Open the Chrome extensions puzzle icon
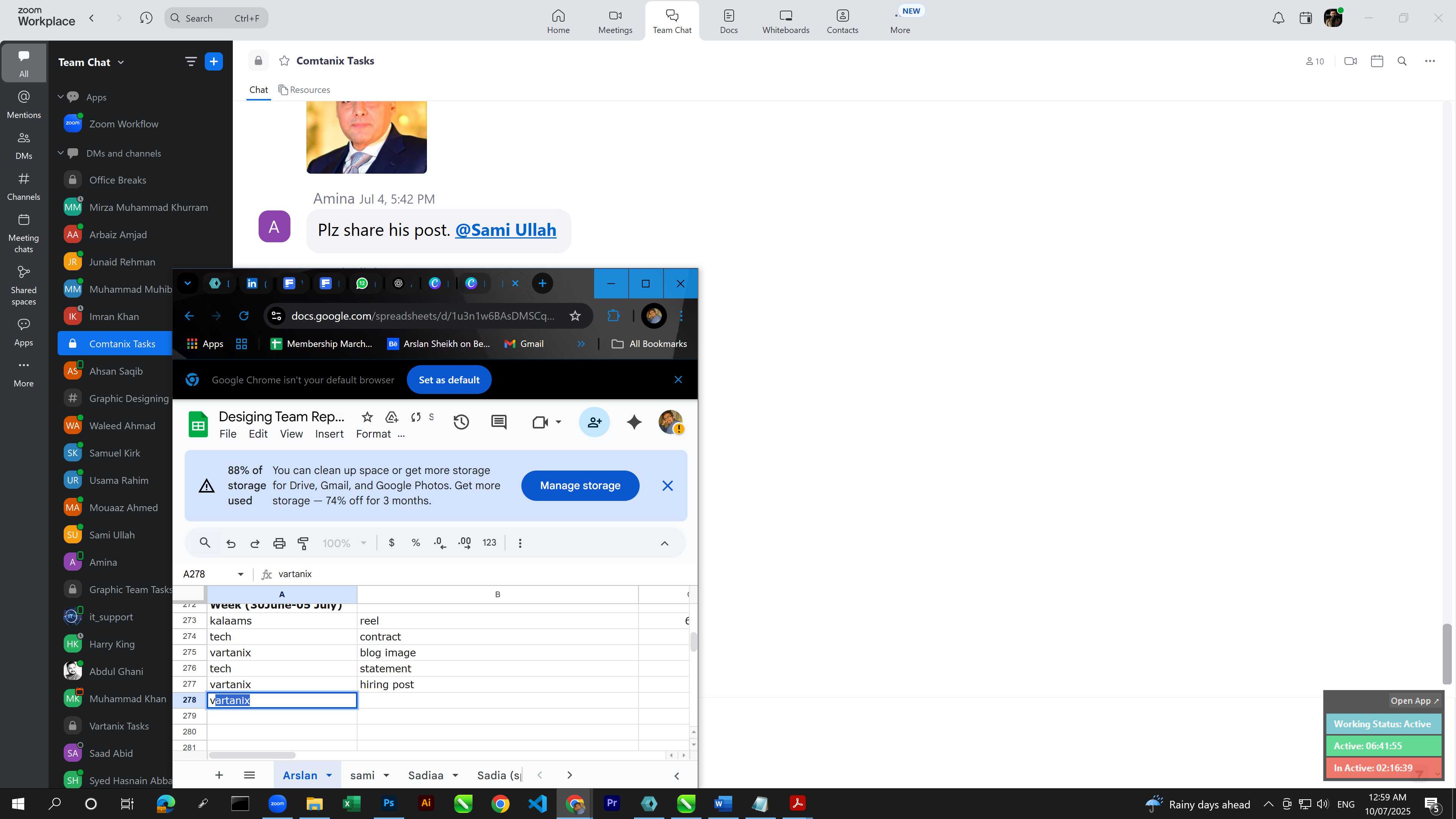1456x819 pixels. tap(613, 316)
